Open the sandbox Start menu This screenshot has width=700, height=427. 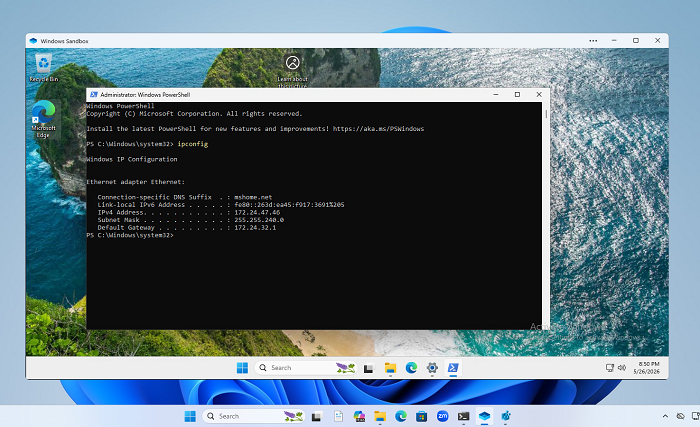click(x=242, y=368)
